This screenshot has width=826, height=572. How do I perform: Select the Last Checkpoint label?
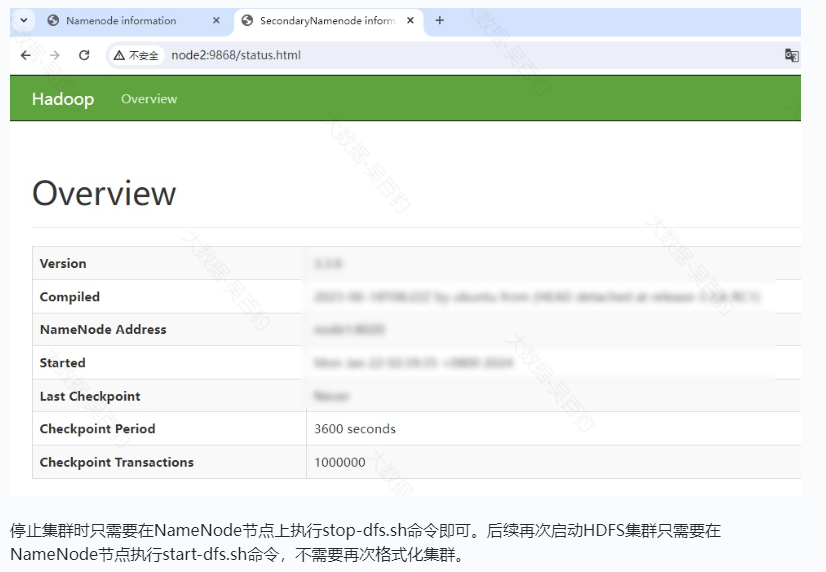click(90, 397)
